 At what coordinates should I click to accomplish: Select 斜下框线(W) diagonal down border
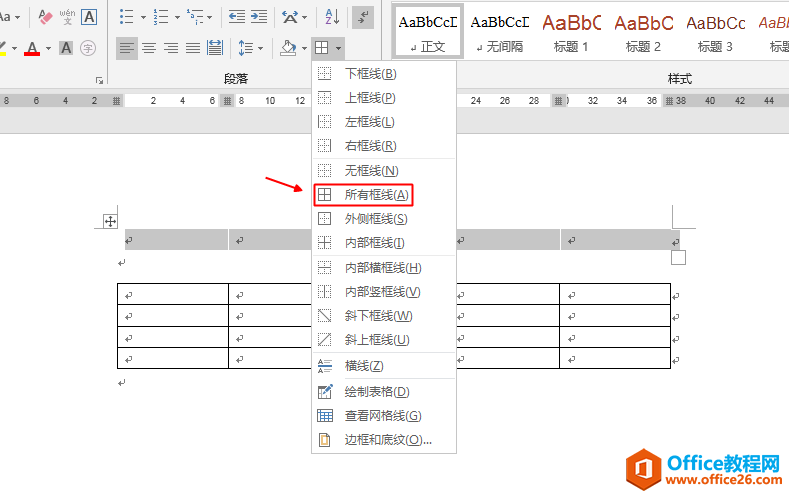384,316
